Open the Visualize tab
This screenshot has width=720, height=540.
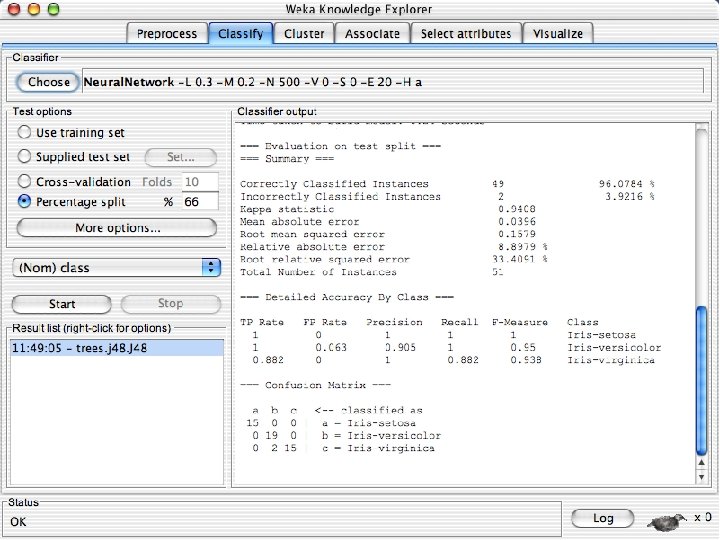[x=558, y=34]
